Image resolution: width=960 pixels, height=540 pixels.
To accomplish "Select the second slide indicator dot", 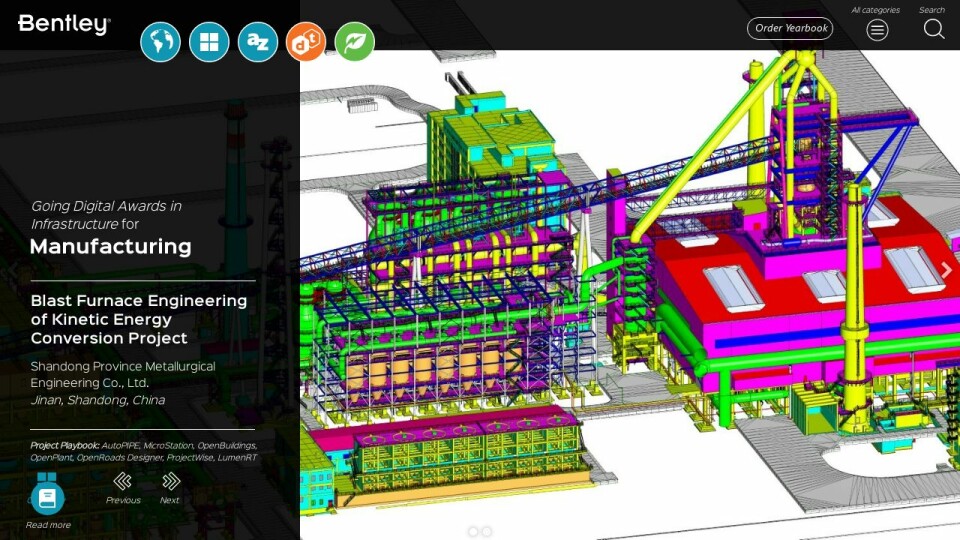I will coord(487,531).
